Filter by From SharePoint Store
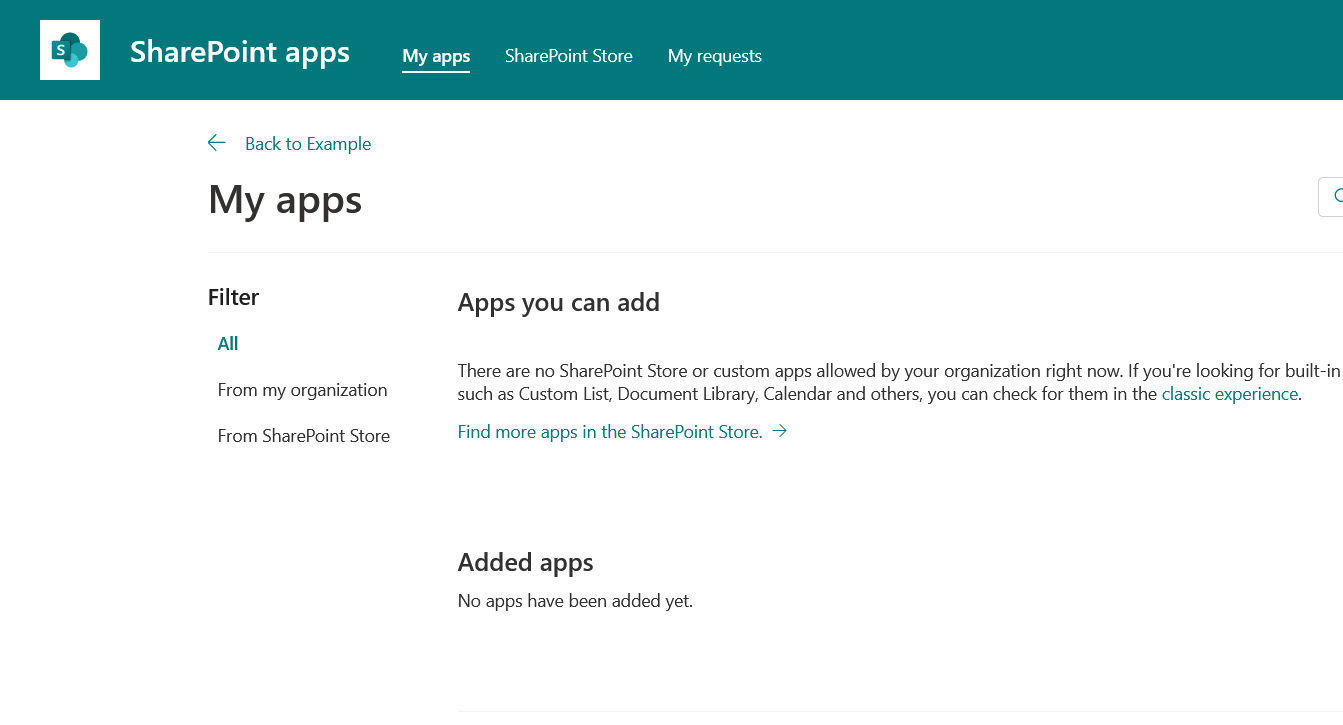Screen dimensions: 1343x725 coord(304,436)
